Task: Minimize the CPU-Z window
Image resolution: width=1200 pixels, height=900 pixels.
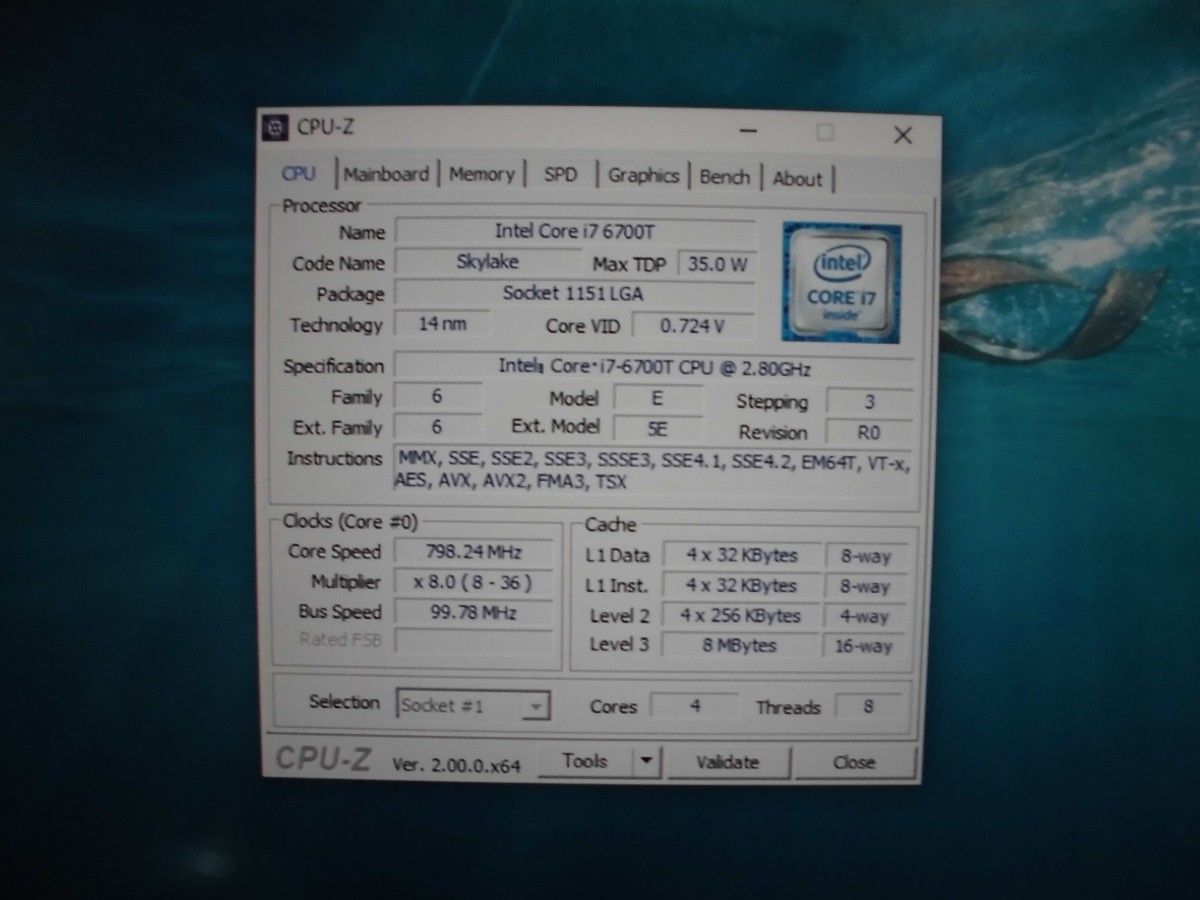Action: point(749,132)
